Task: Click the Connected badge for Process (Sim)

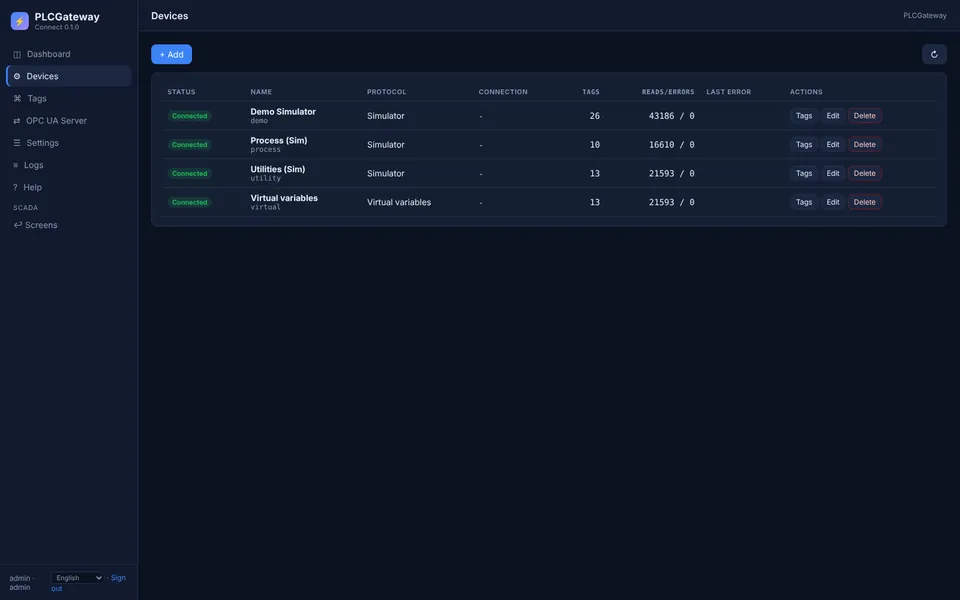Action: point(190,144)
